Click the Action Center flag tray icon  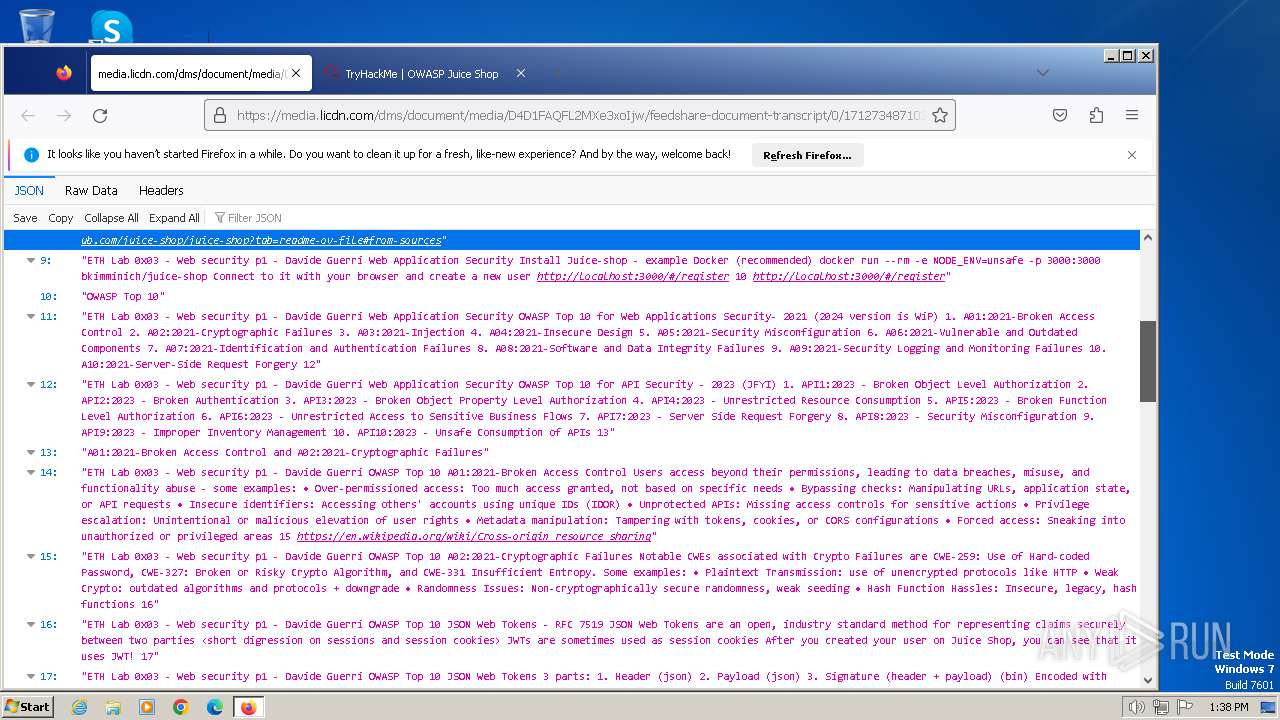pyautogui.click(x=1185, y=707)
